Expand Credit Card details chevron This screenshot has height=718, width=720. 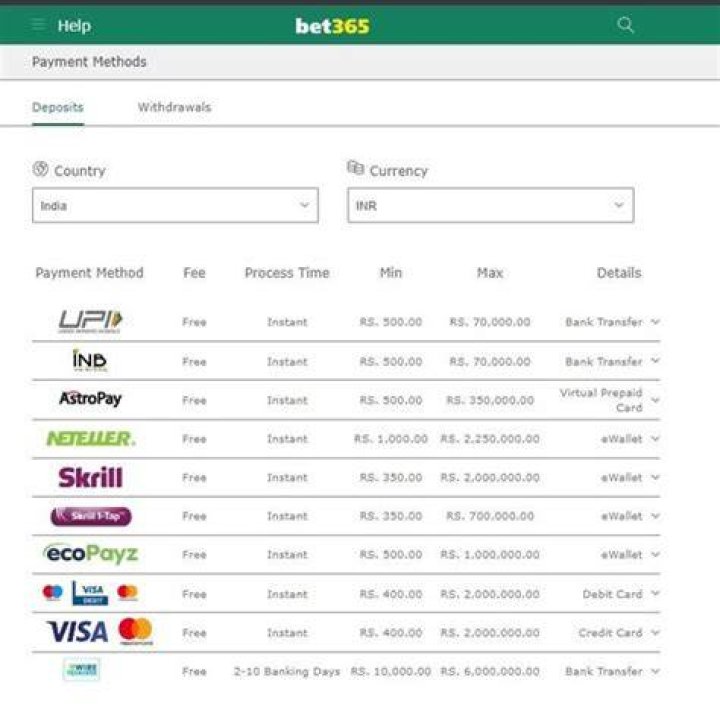pyautogui.click(x=655, y=633)
